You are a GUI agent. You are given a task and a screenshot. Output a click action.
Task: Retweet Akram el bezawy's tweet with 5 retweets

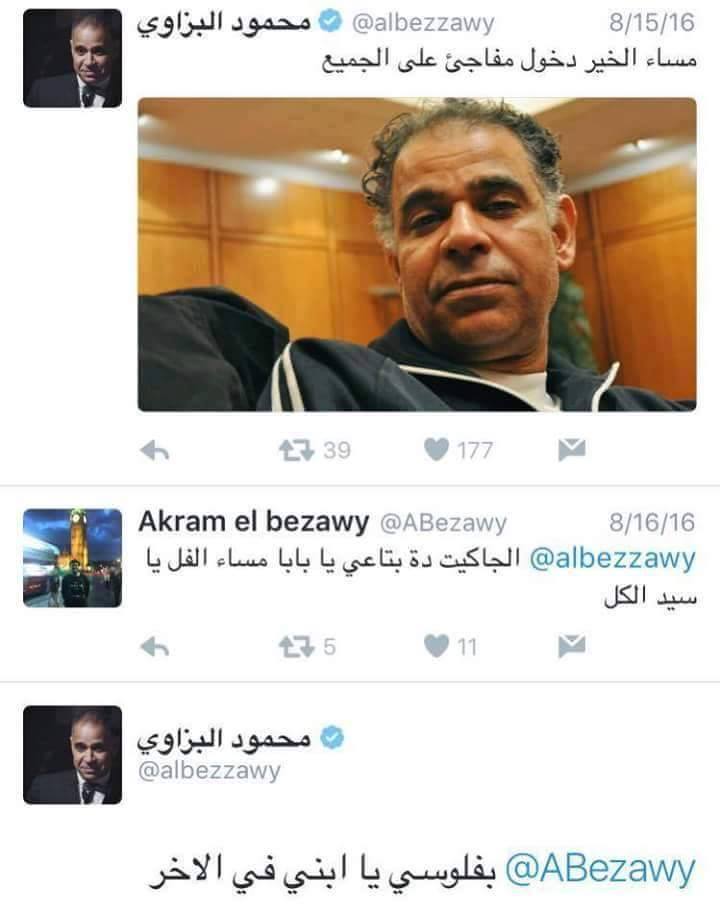pyautogui.click(x=296, y=646)
